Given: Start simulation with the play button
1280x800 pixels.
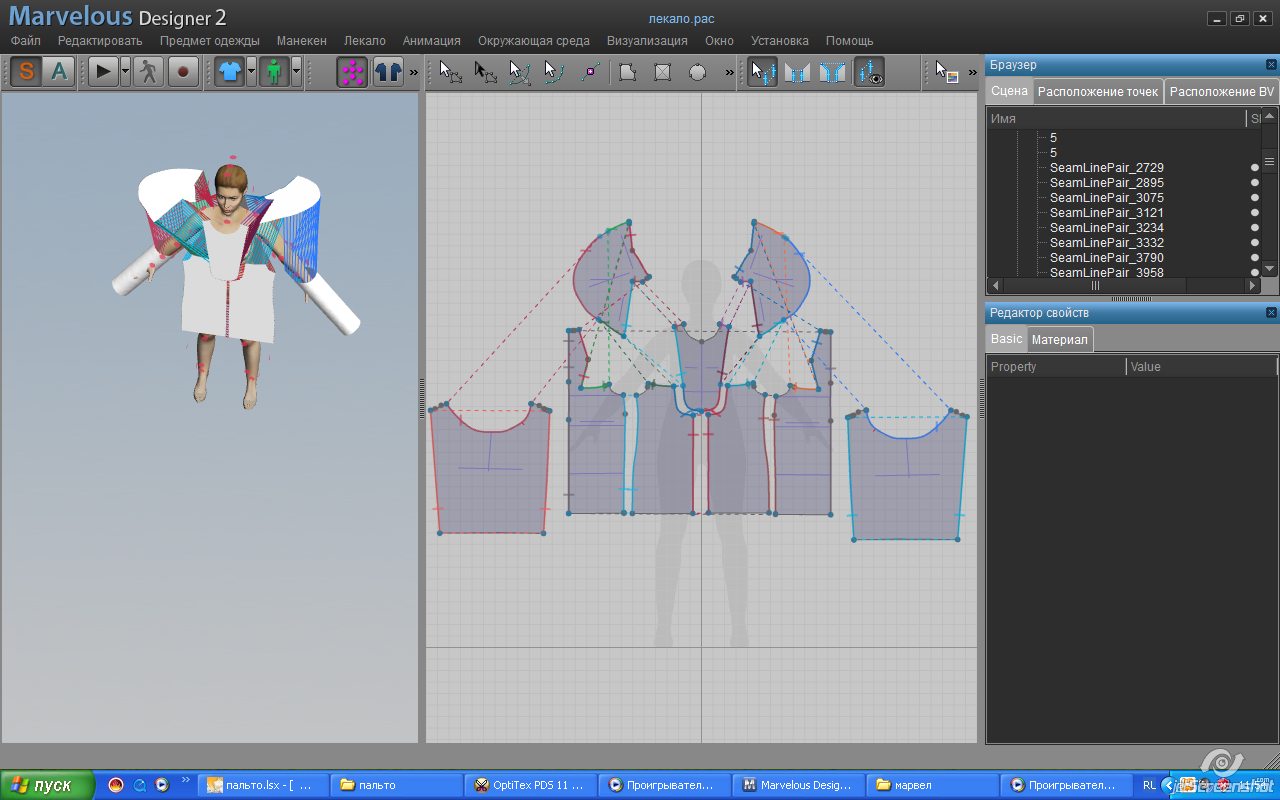Looking at the screenshot, I should click(x=103, y=72).
